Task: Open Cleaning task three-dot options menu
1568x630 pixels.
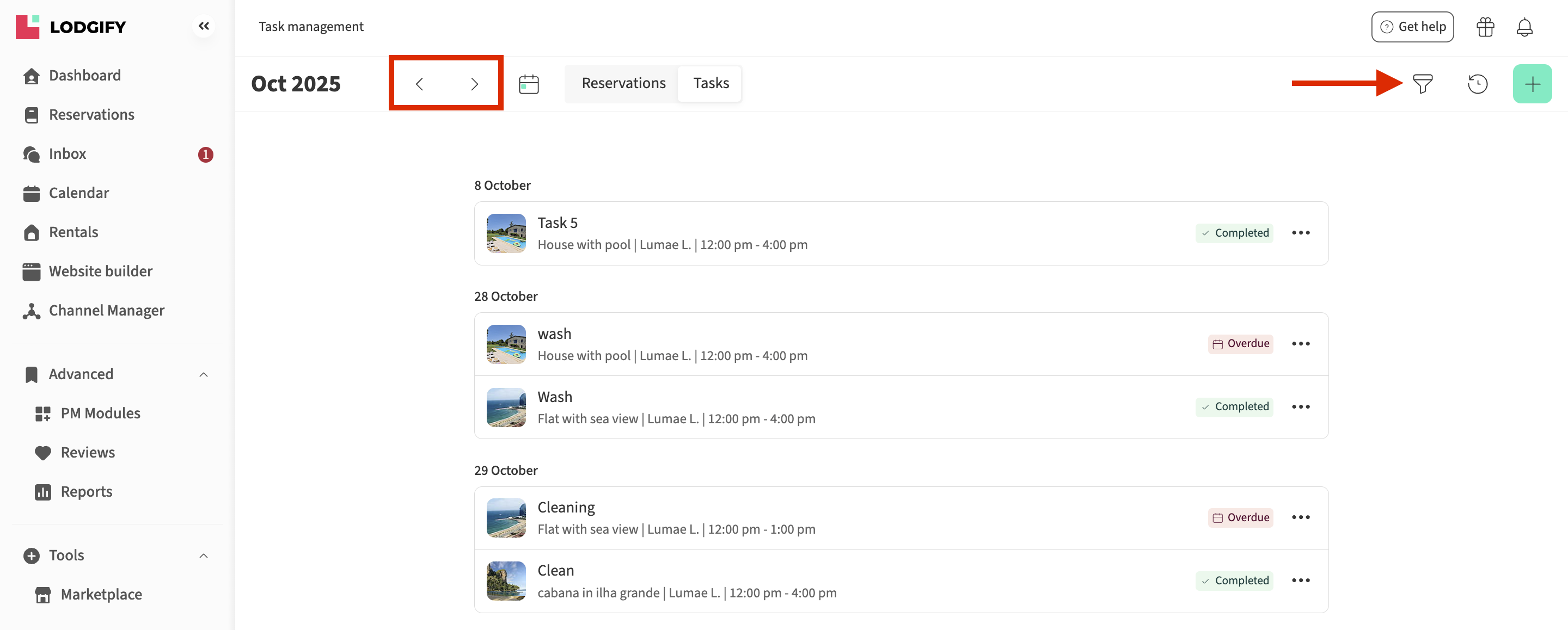Action: coord(1300,517)
